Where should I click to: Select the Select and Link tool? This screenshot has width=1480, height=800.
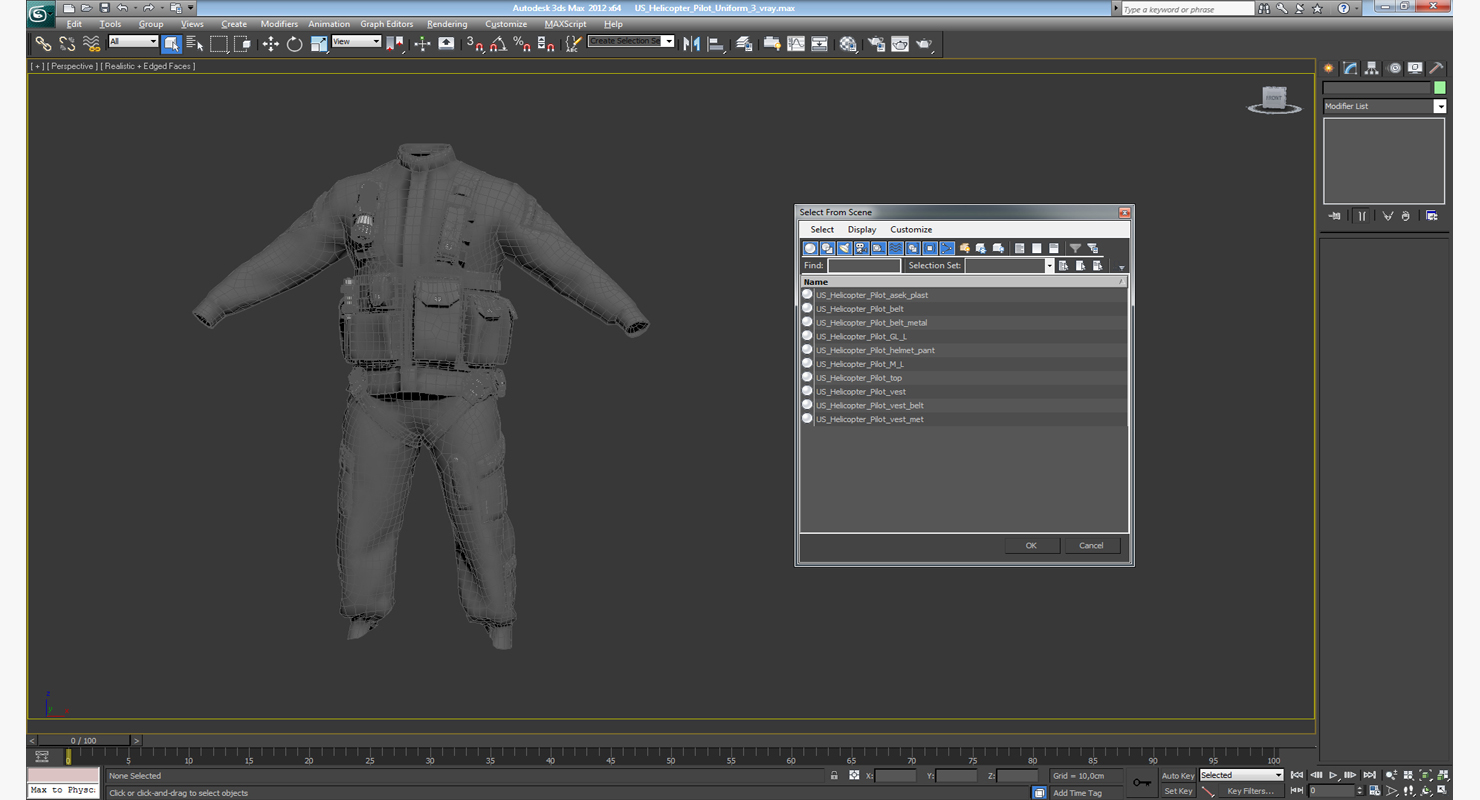(x=43, y=44)
